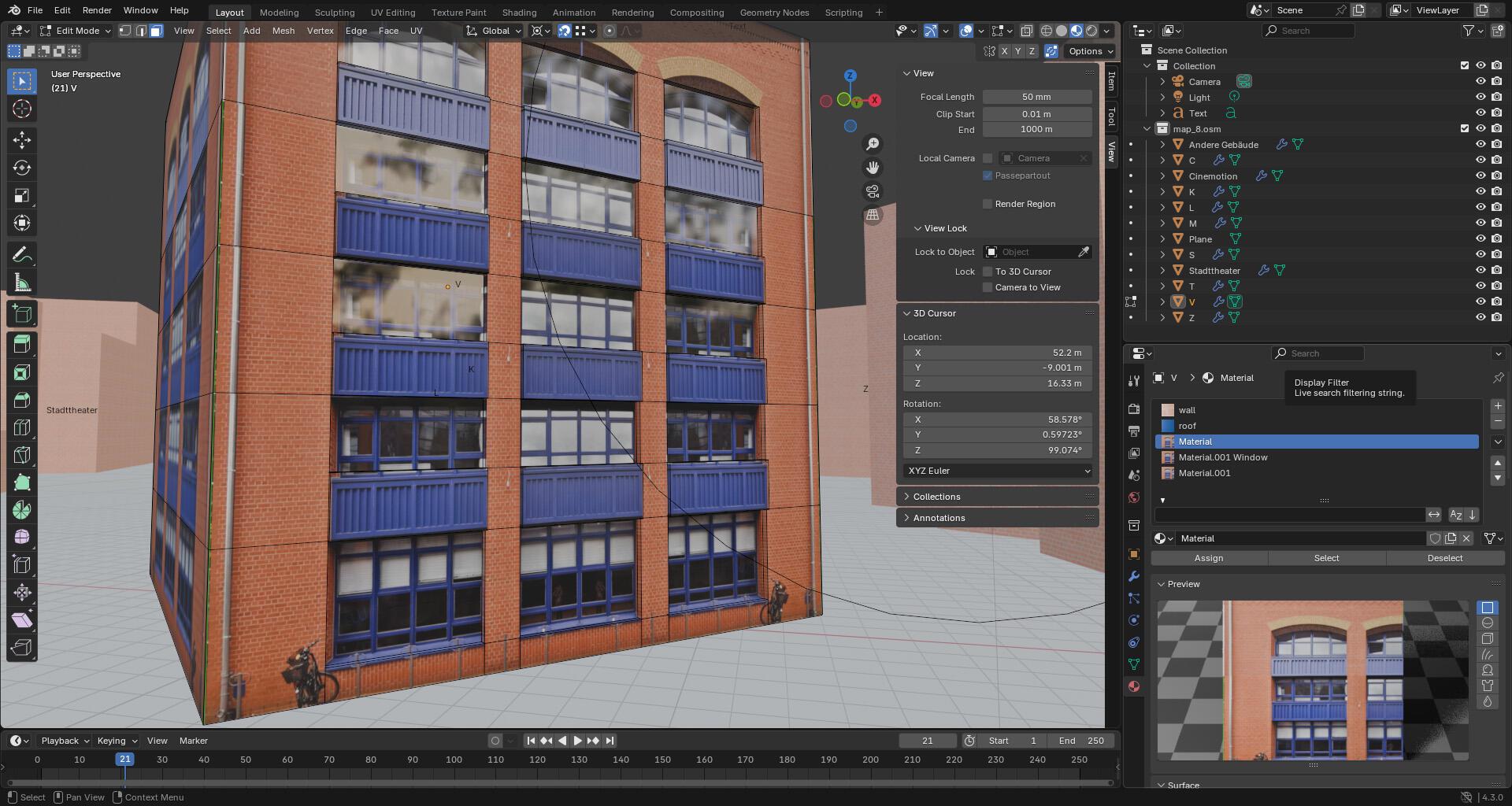
Task: Select the Annotate tool
Action: coord(22,255)
